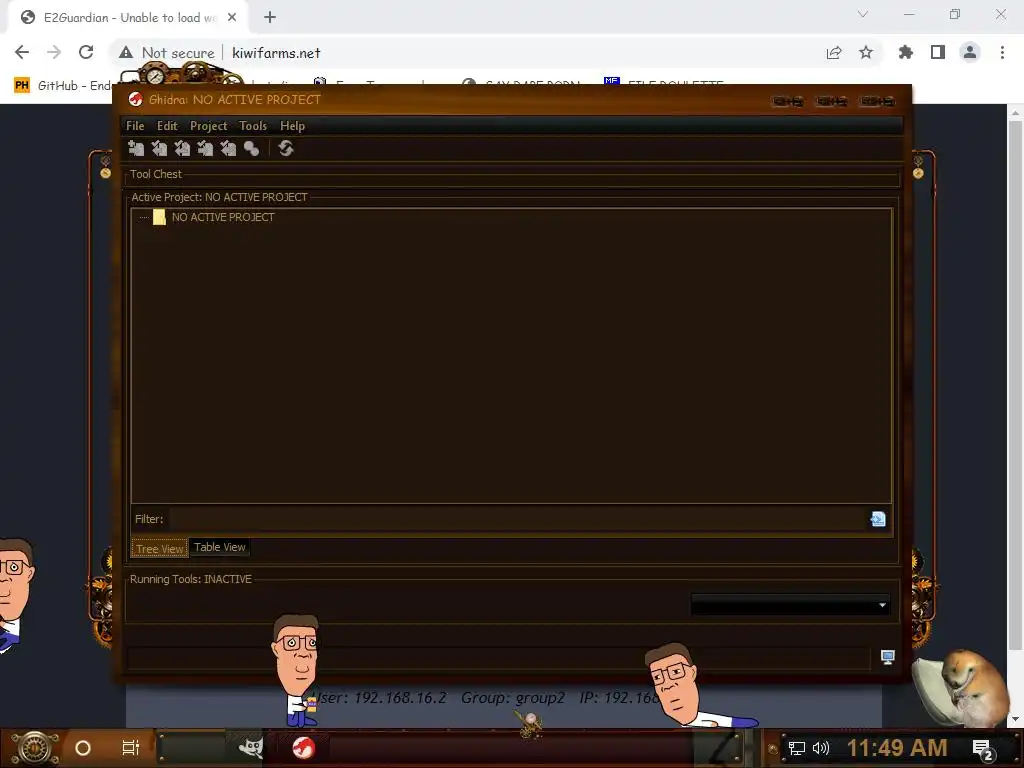The width and height of the screenshot is (1024, 768).
Task: Select the NO ACTIVE PROJECT tree node
Action: pos(223,217)
